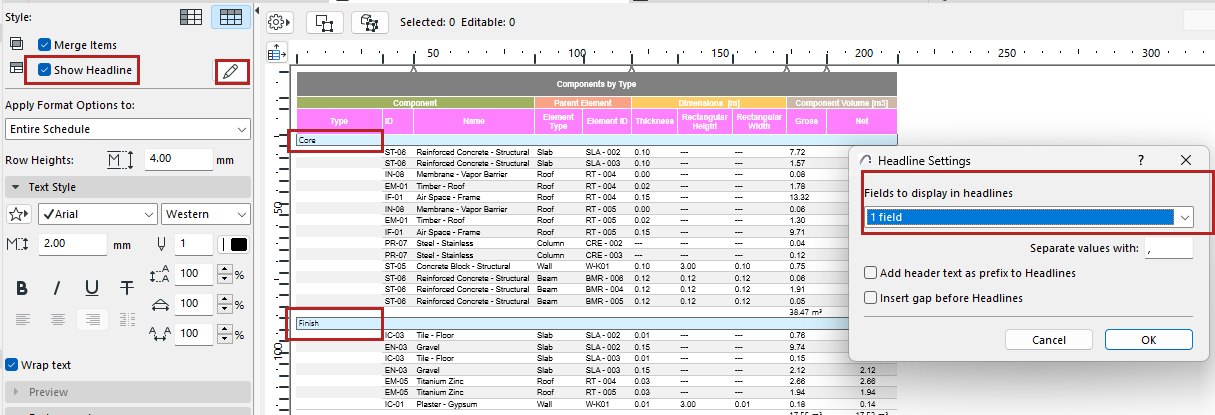The image size is (1215, 415).
Task: Click Select in 3D view icon
Action: [x=368, y=21]
